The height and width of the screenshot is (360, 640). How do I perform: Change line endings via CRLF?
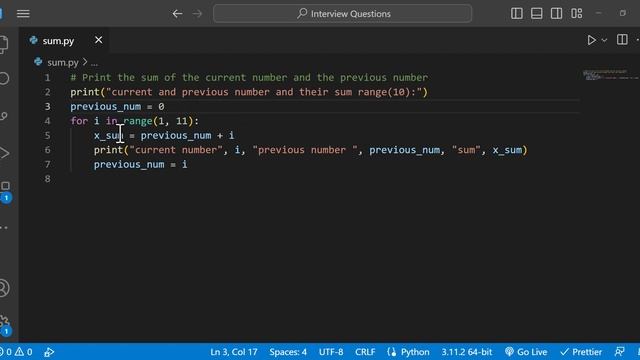coord(365,352)
